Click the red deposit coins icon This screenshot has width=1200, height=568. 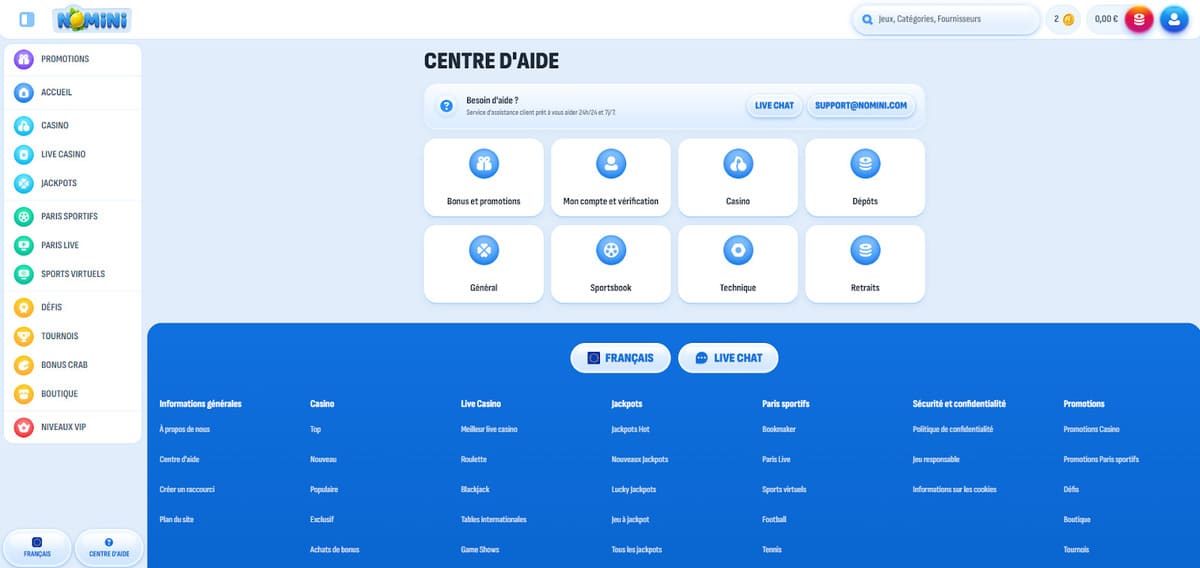[1138, 19]
